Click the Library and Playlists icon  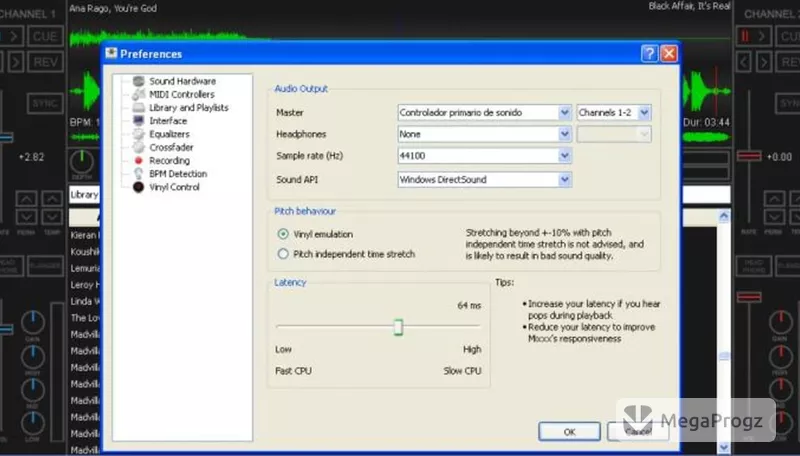tap(138, 108)
